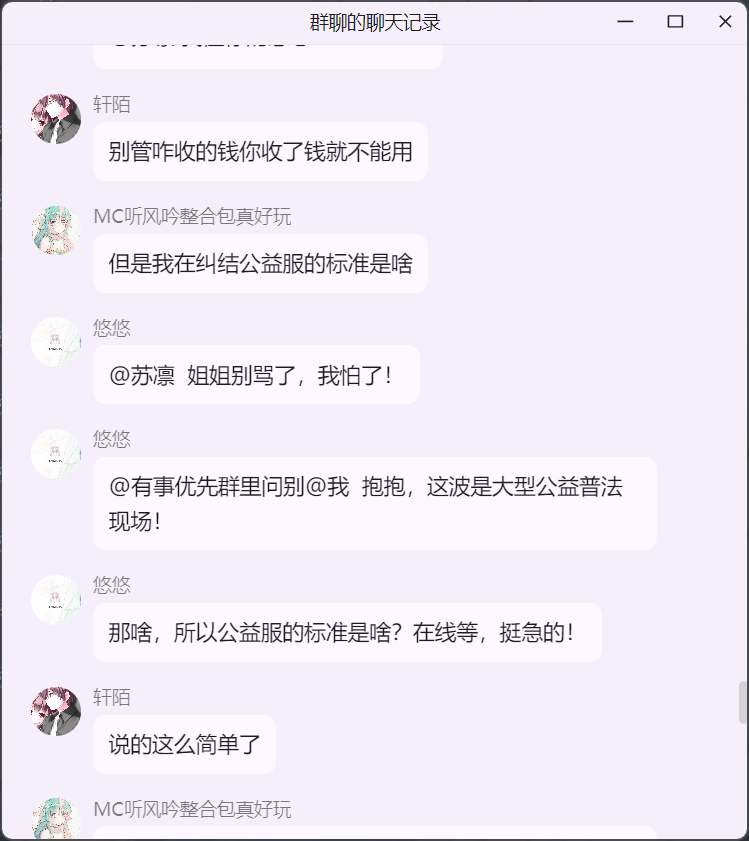Close the 群聊的聊天记录 window

725,21
